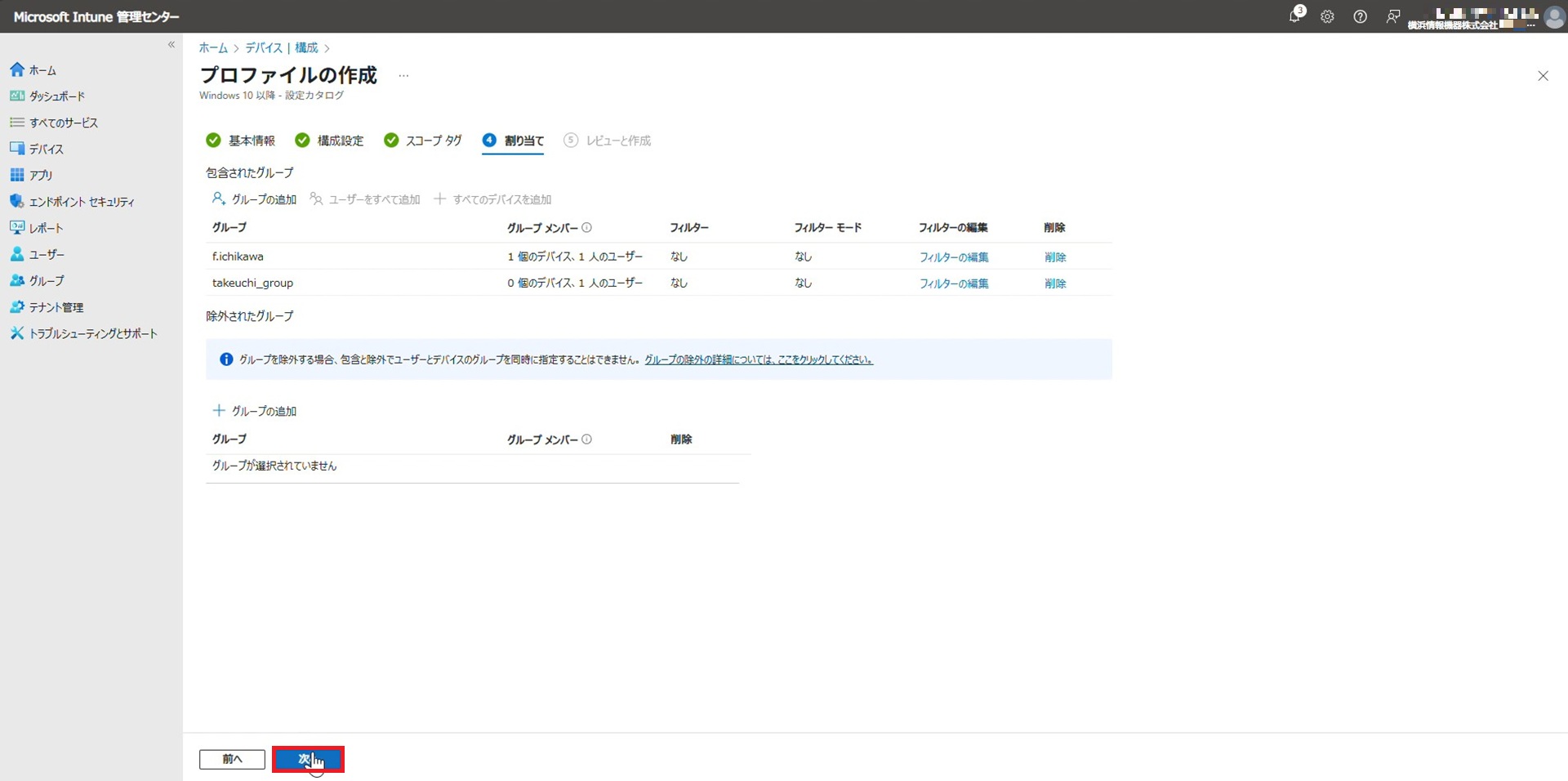This screenshot has height=781, width=1568.
Task: Edit filter for f.ichikawa group
Action: pos(953,257)
